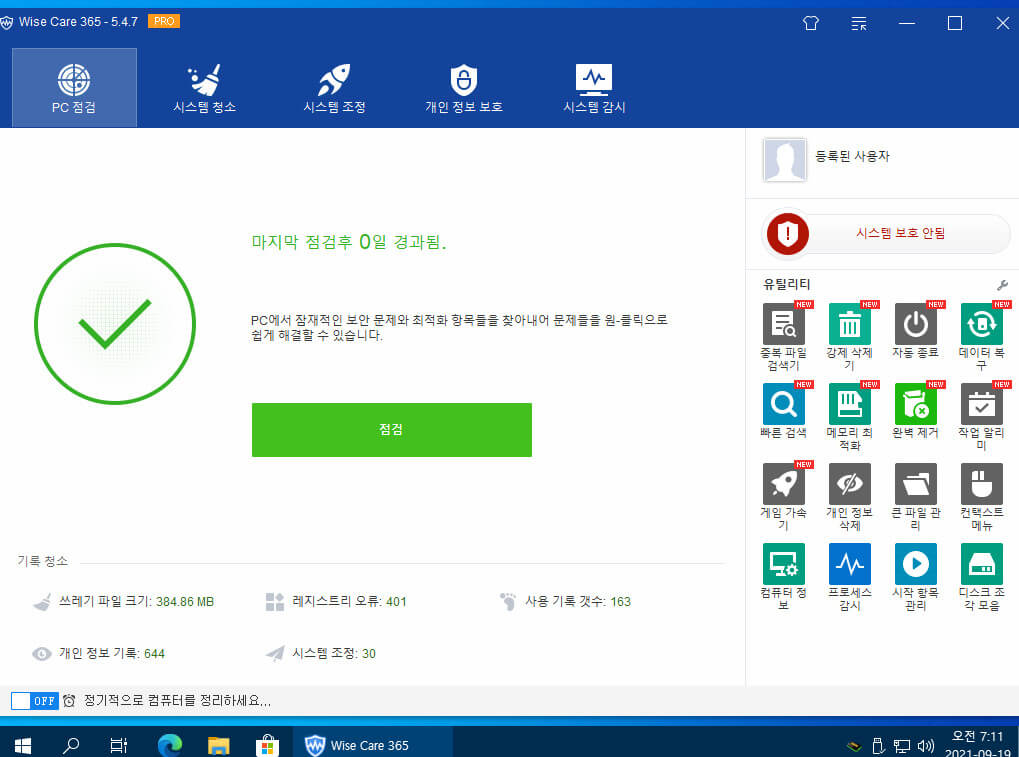Open File Explorer from taskbar
Image resolution: width=1019 pixels, height=757 pixels.
click(218, 745)
